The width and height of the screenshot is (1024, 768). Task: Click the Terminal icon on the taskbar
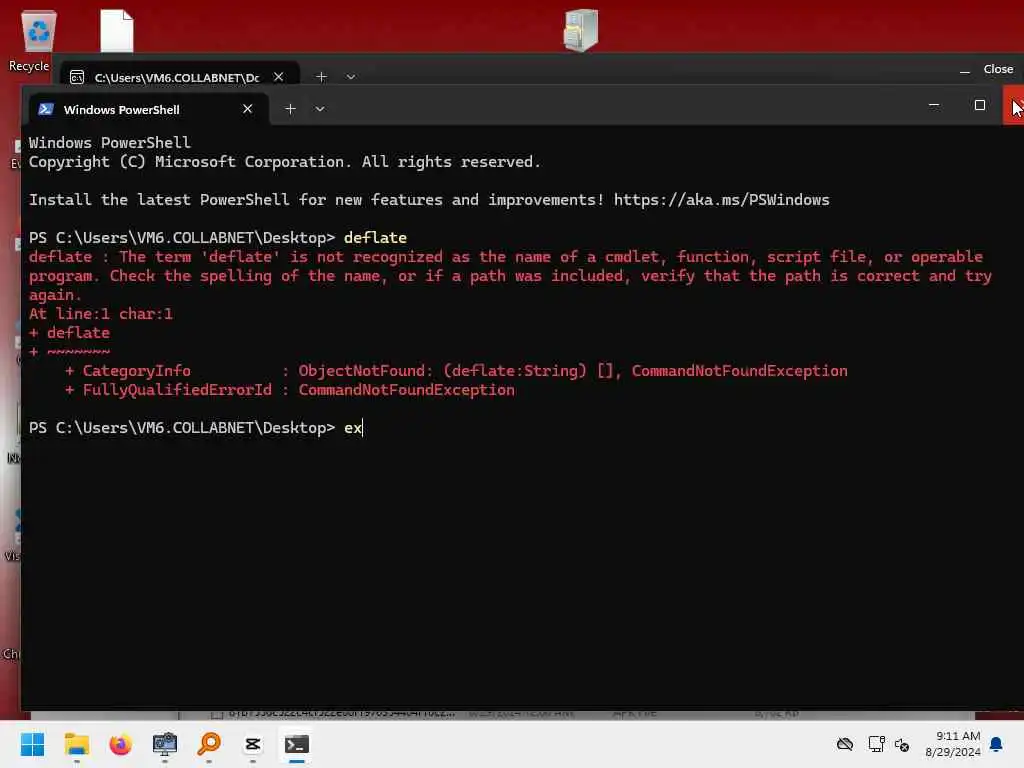click(296, 744)
